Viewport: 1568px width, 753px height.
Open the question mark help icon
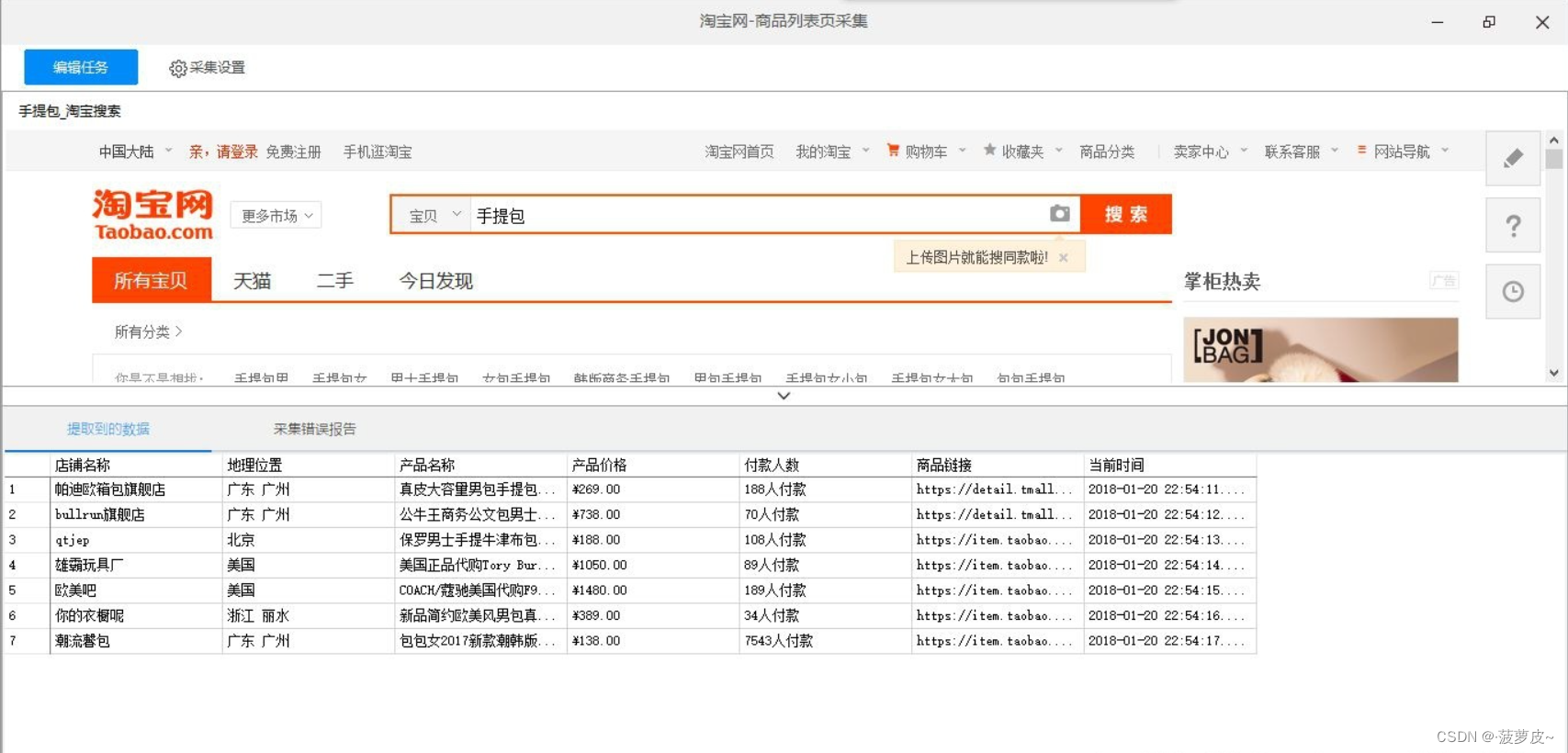[1513, 225]
